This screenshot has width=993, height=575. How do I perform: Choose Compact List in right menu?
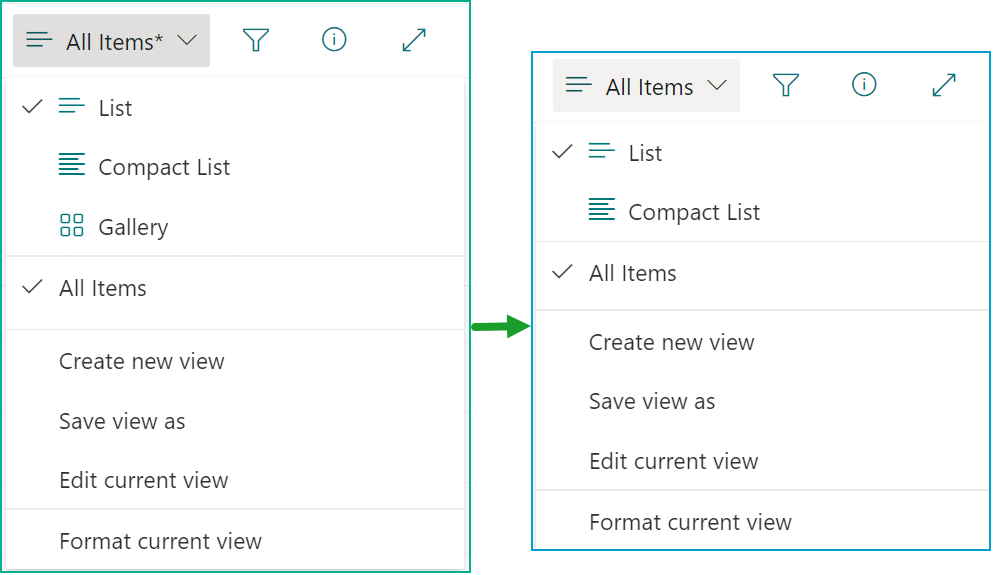[x=762, y=212]
